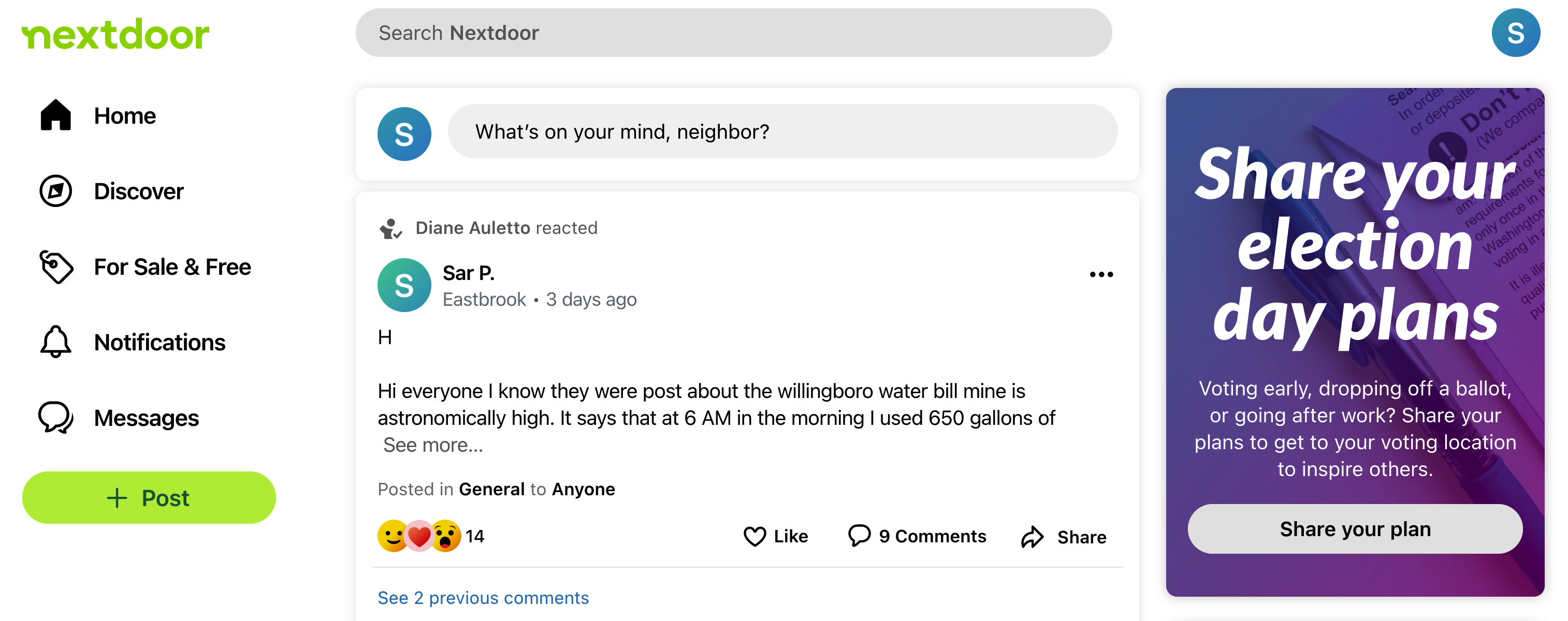Select the Home icon in sidebar
Viewport: 1568px width, 621px height.
click(x=56, y=115)
